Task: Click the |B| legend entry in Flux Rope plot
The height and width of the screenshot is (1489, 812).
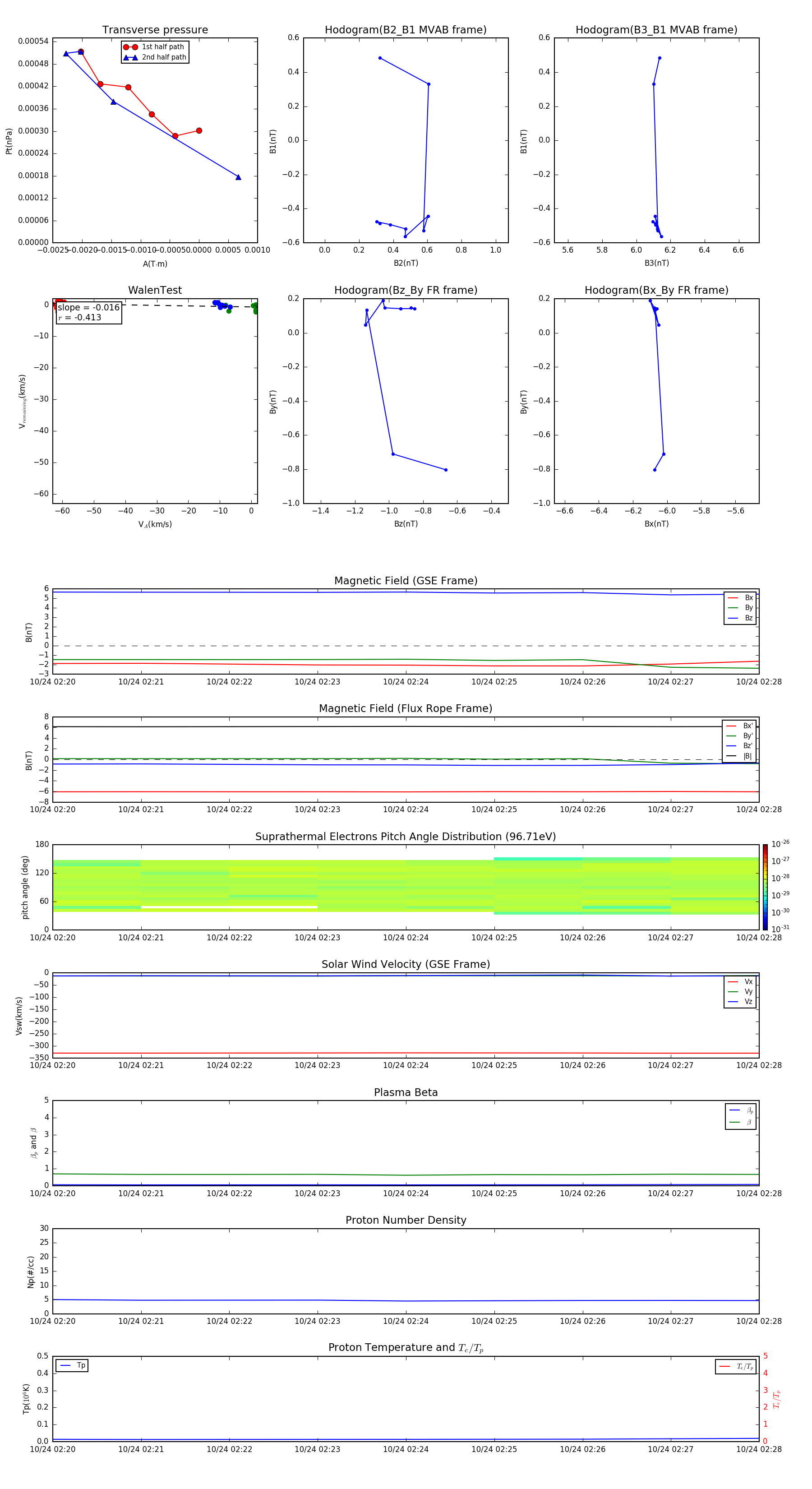Action: point(739,756)
